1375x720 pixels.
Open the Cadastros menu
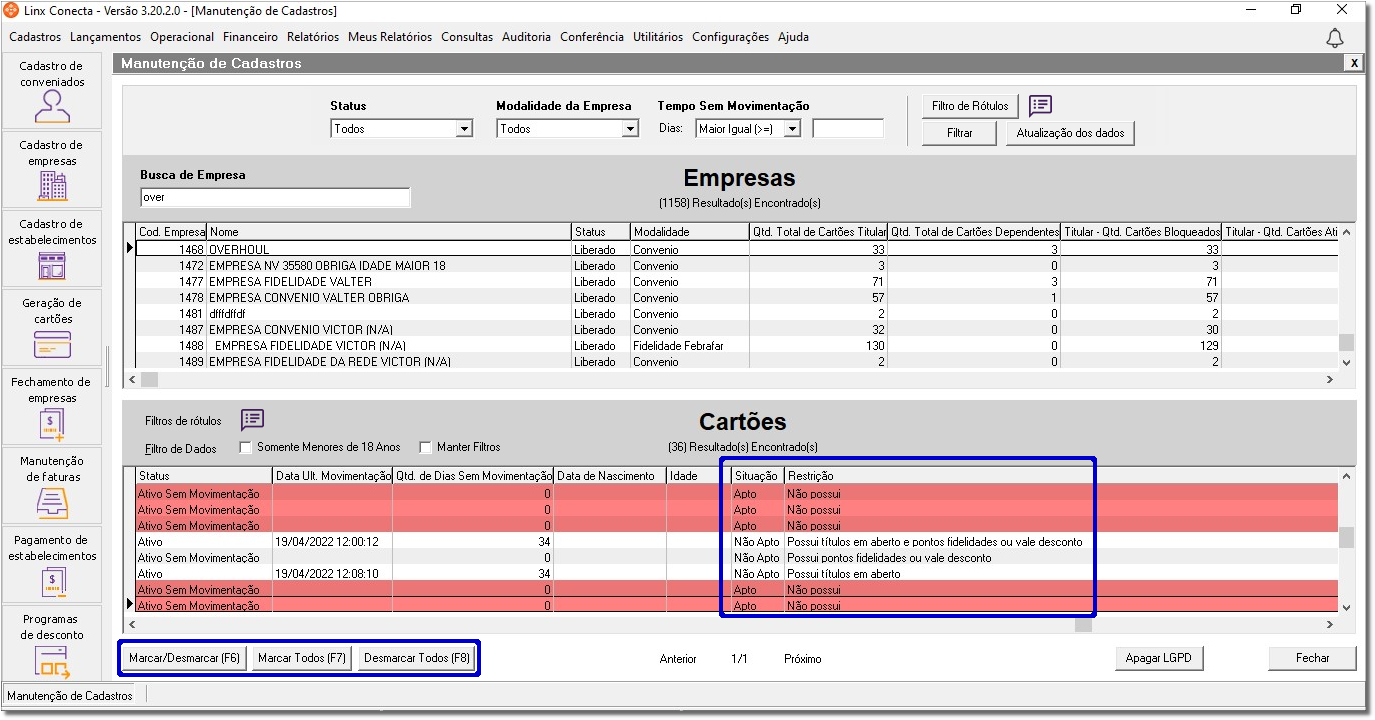[35, 37]
